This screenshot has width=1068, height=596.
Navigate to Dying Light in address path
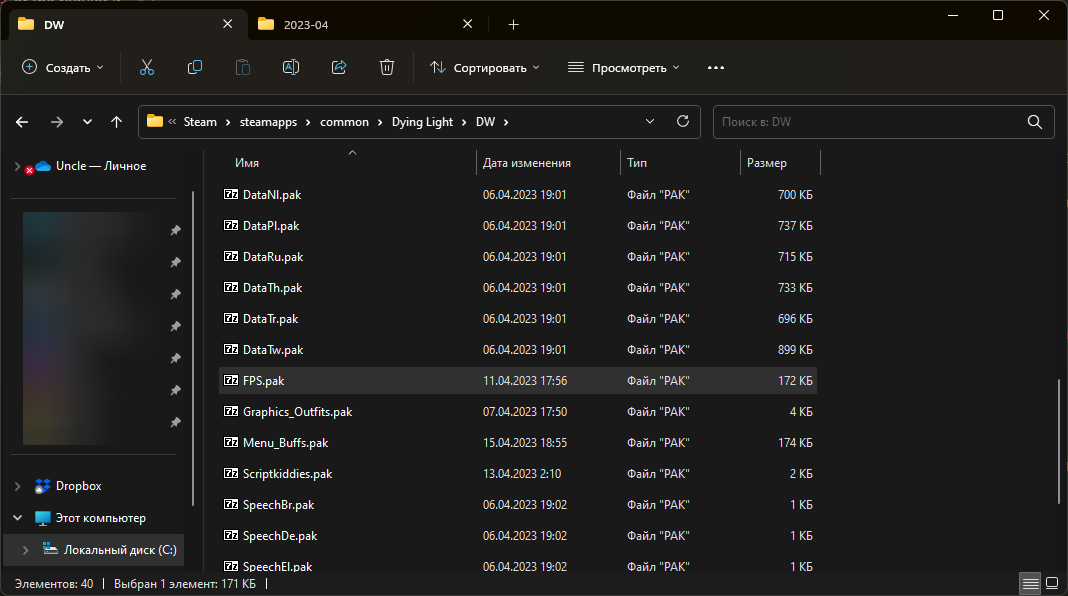point(422,122)
